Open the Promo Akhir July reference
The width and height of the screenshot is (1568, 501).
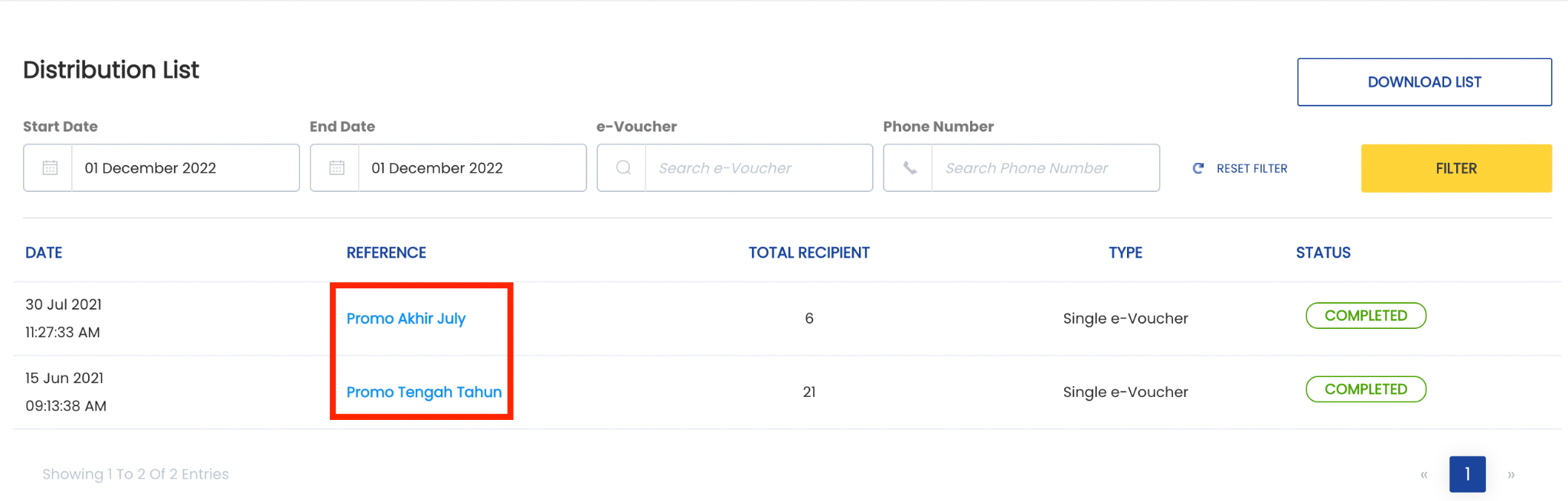(x=406, y=318)
